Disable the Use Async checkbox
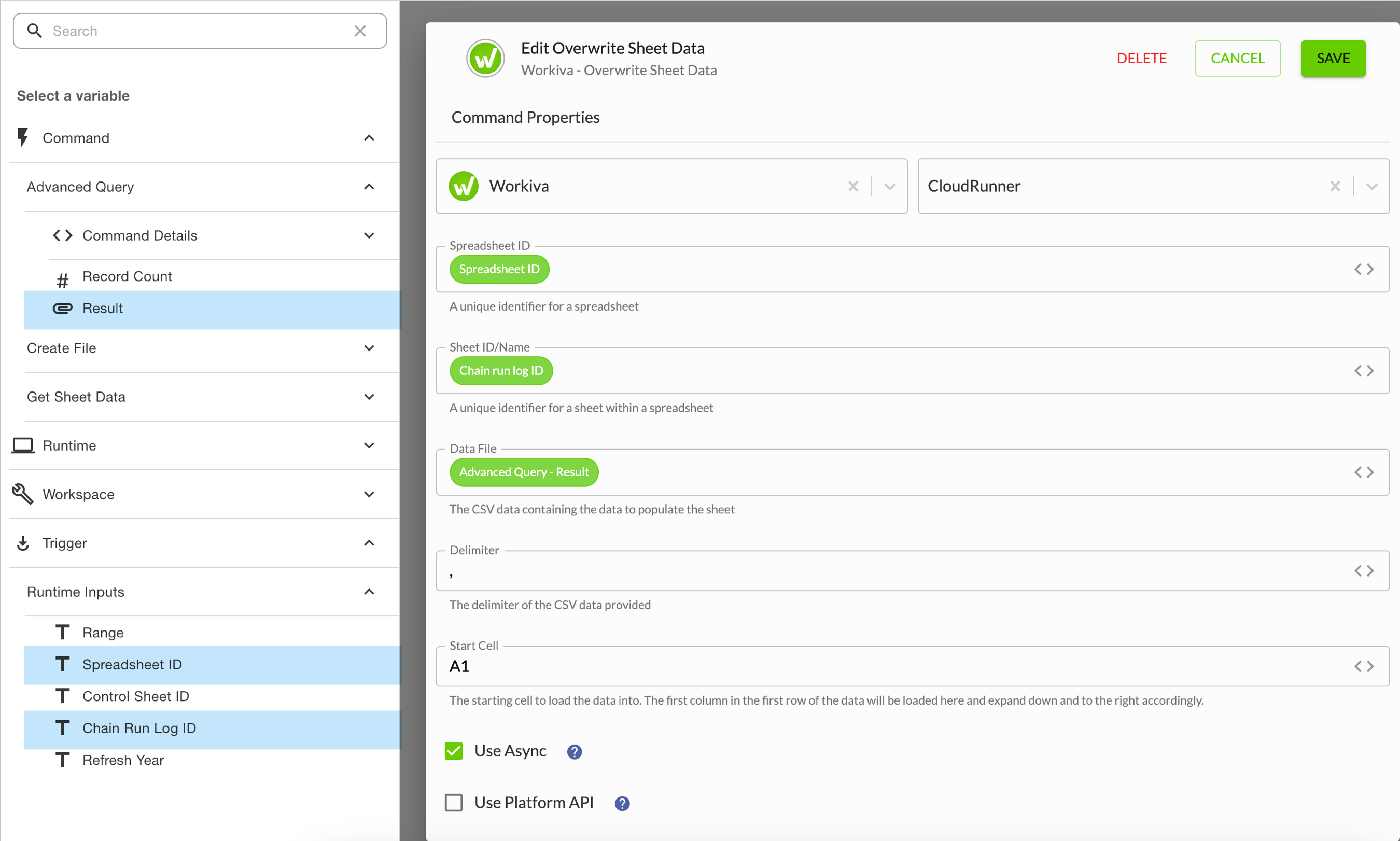 [x=453, y=751]
